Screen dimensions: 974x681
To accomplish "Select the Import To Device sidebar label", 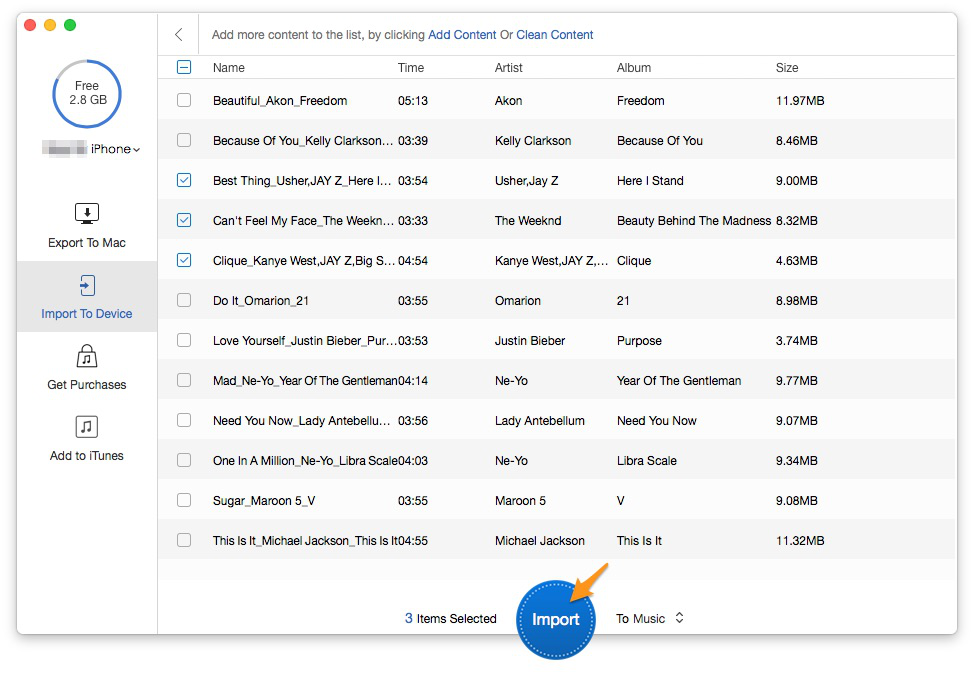I will [87, 314].
